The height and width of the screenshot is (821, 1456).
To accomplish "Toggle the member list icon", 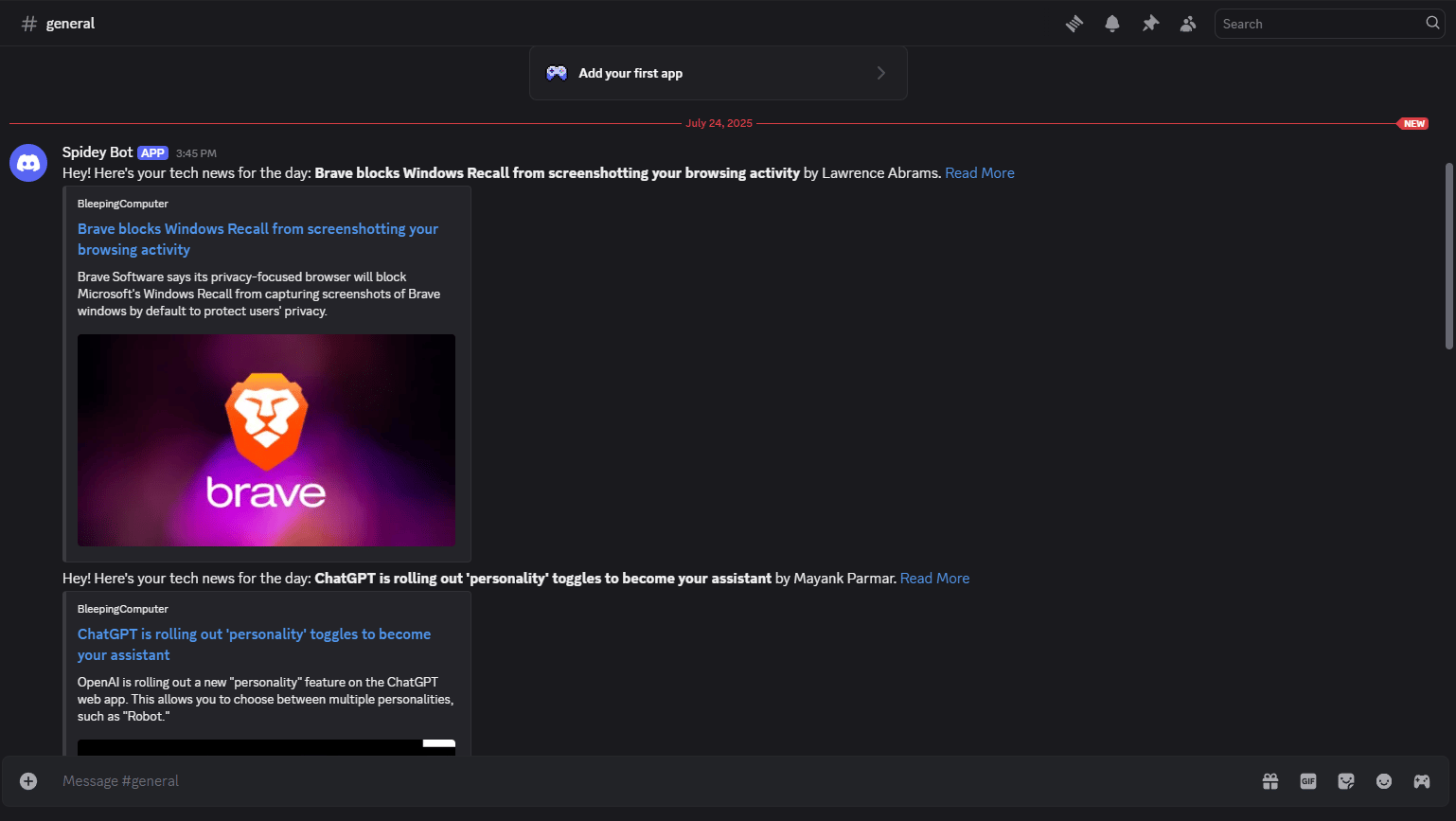I will 1188,24.
